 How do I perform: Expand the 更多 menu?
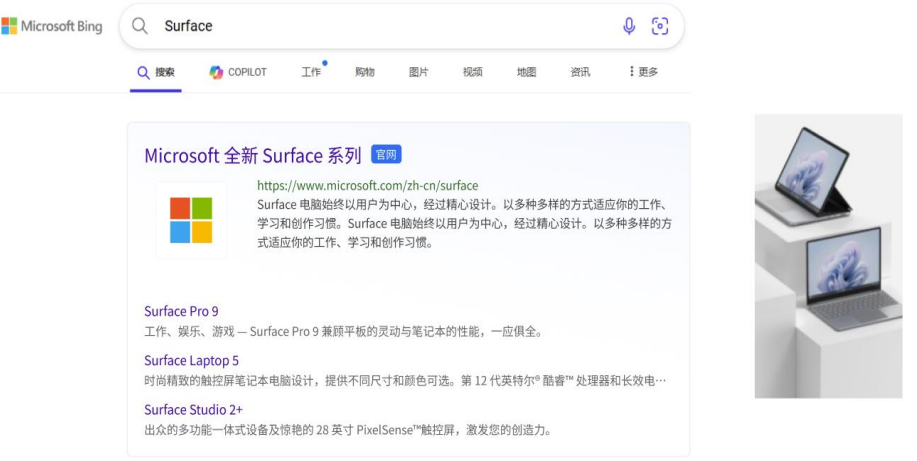[643, 71]
